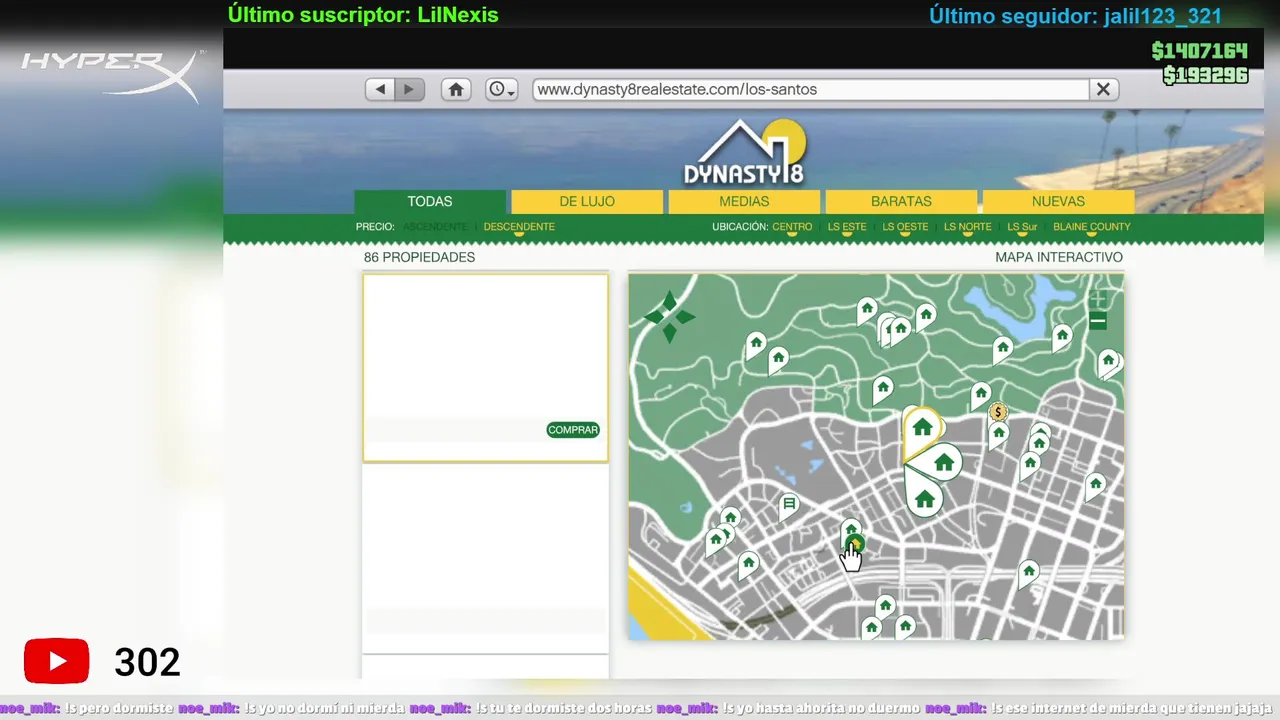Zoom out the map with the minus icon
This screenshot has width=1280, height=720.
(x=1098, y=321)
